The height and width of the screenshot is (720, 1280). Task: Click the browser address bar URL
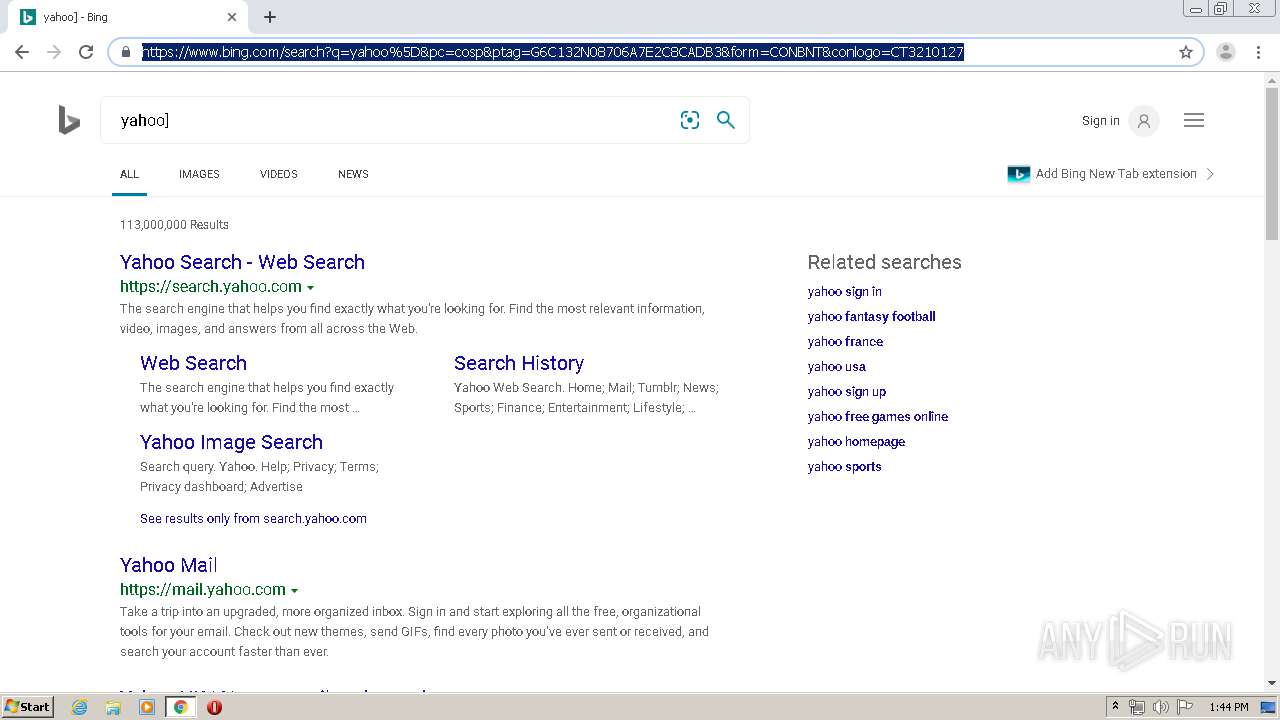click(x=552, y=52)
